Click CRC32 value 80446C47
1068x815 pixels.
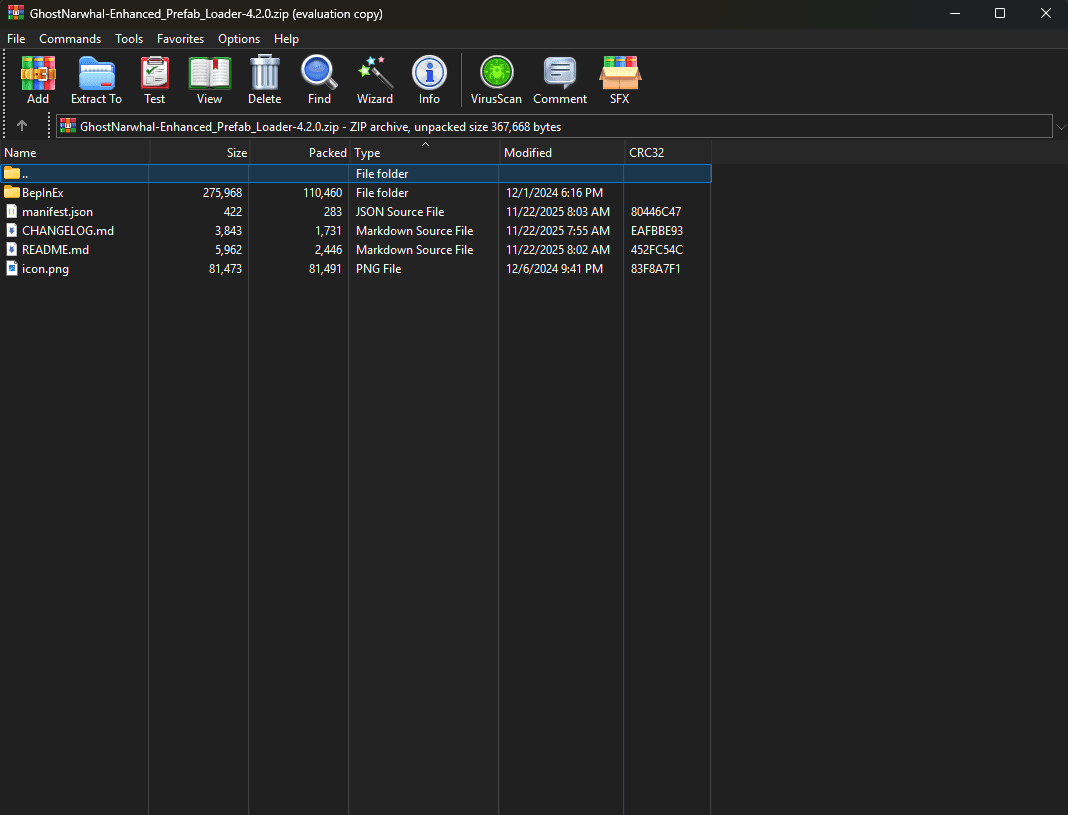(656, 212)
